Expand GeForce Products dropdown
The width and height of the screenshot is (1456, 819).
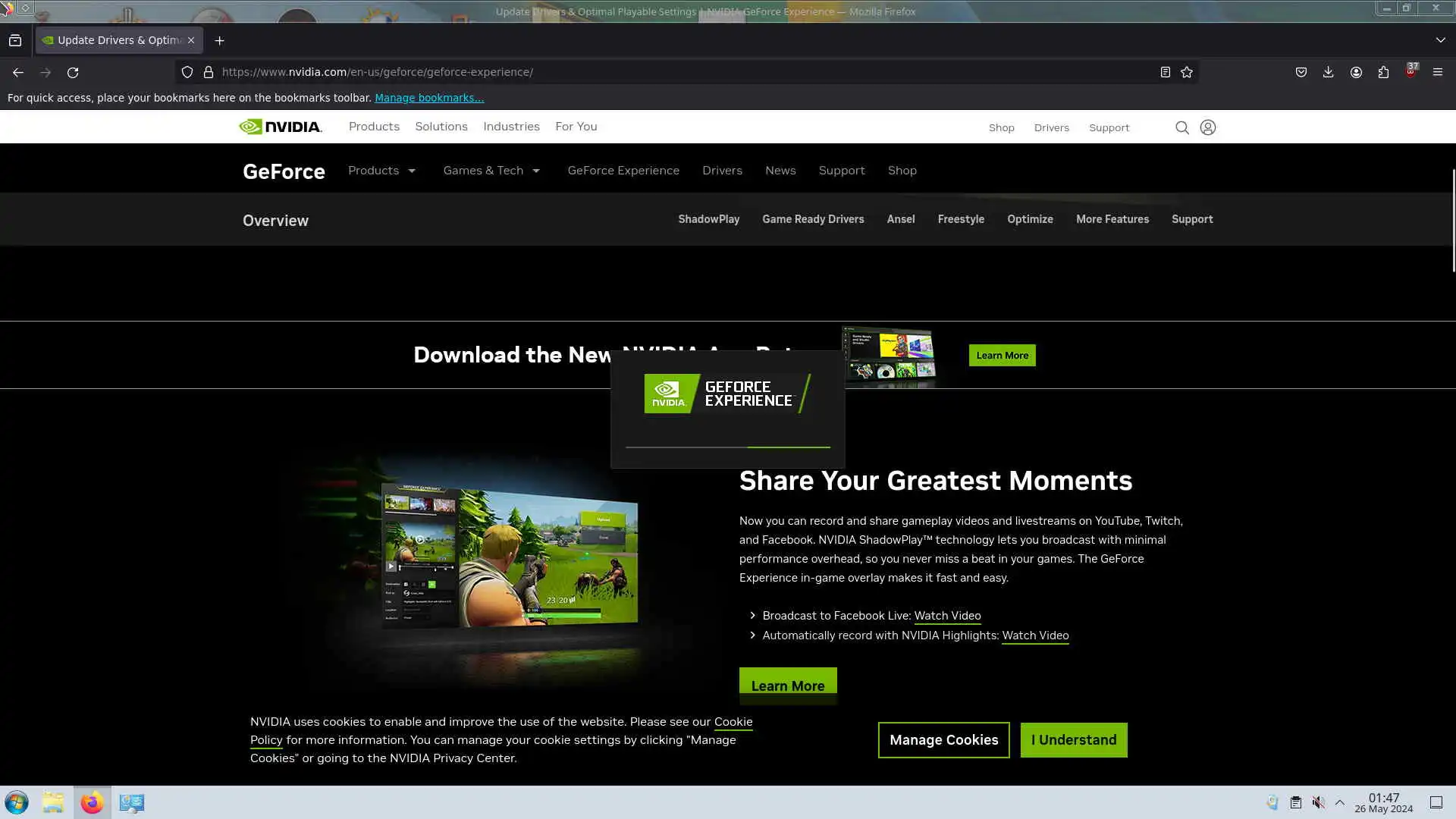[381, 171]
